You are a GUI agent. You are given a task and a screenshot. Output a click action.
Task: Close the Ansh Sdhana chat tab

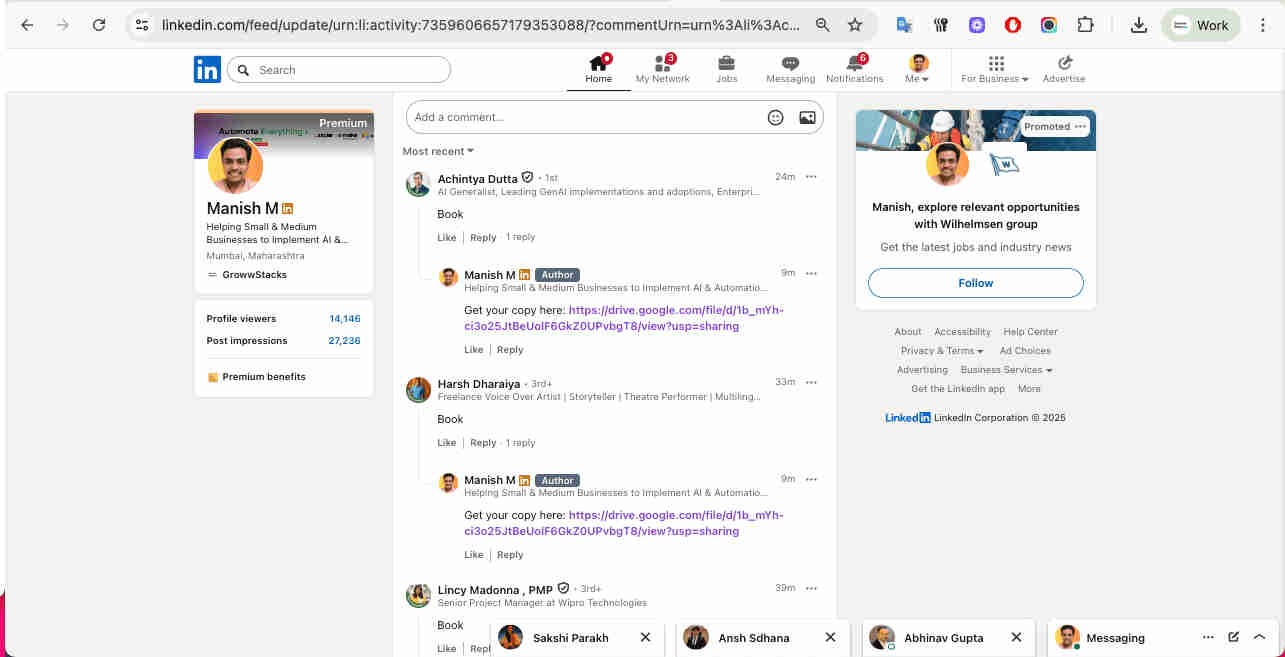(830, 637)
